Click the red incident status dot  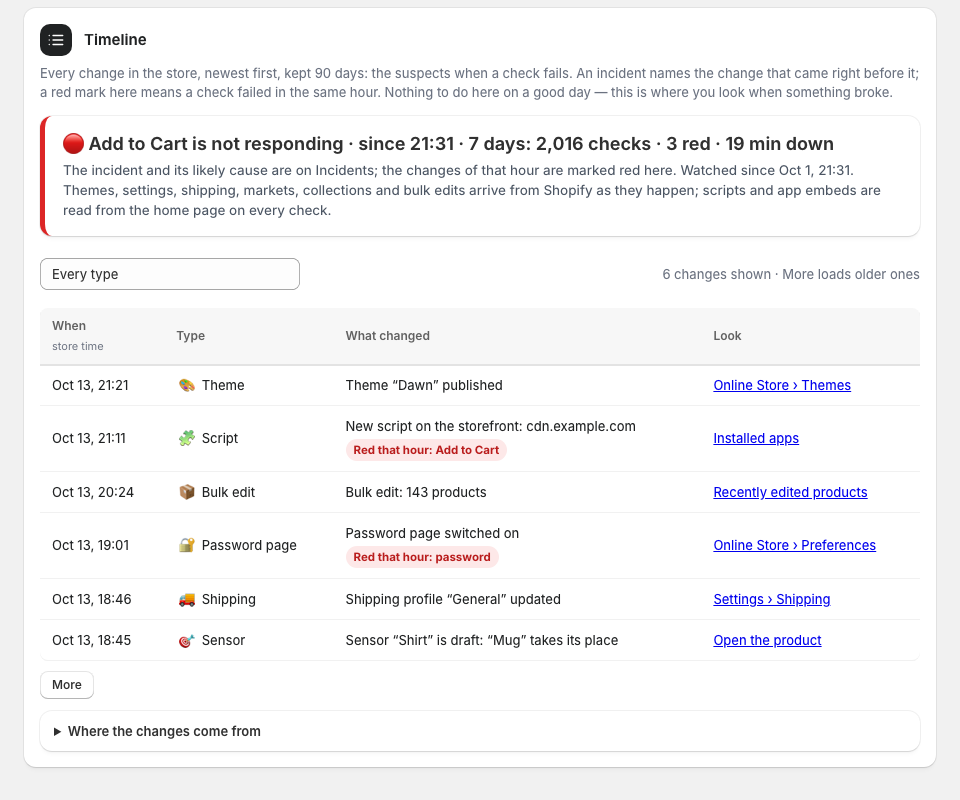pos(73,144)
